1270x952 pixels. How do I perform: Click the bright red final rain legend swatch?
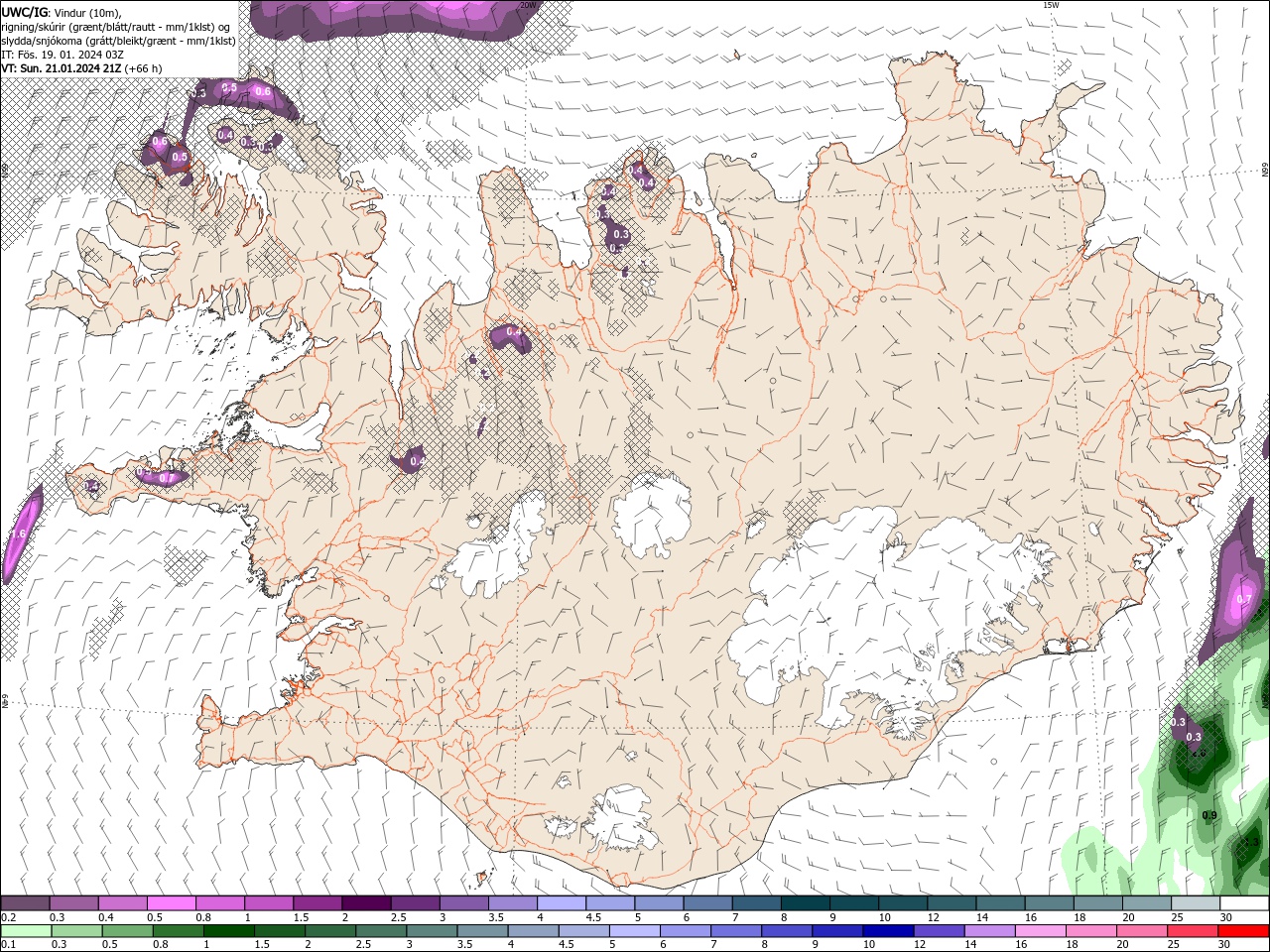coord(1243,931)
